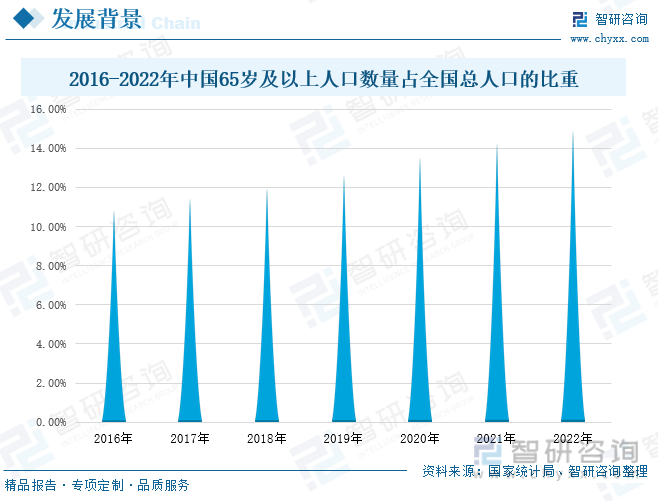Click the 2.00% axis label
This screenshot has height=501, width=658.
pos(51,383)
